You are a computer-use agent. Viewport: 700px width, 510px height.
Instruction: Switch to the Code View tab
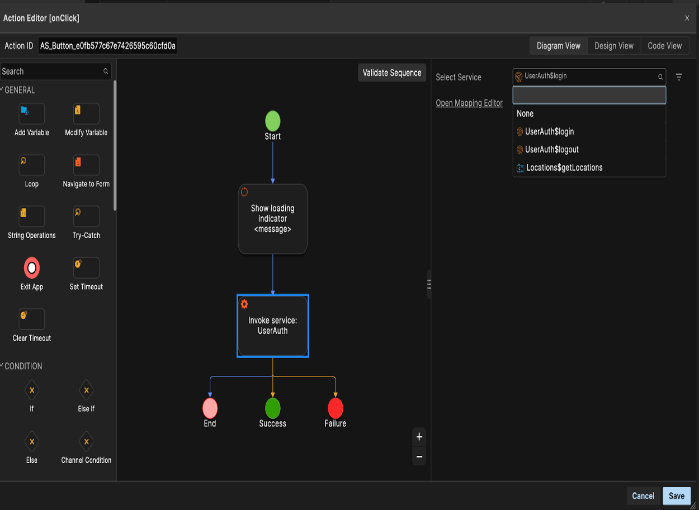[x=664, y=46]
